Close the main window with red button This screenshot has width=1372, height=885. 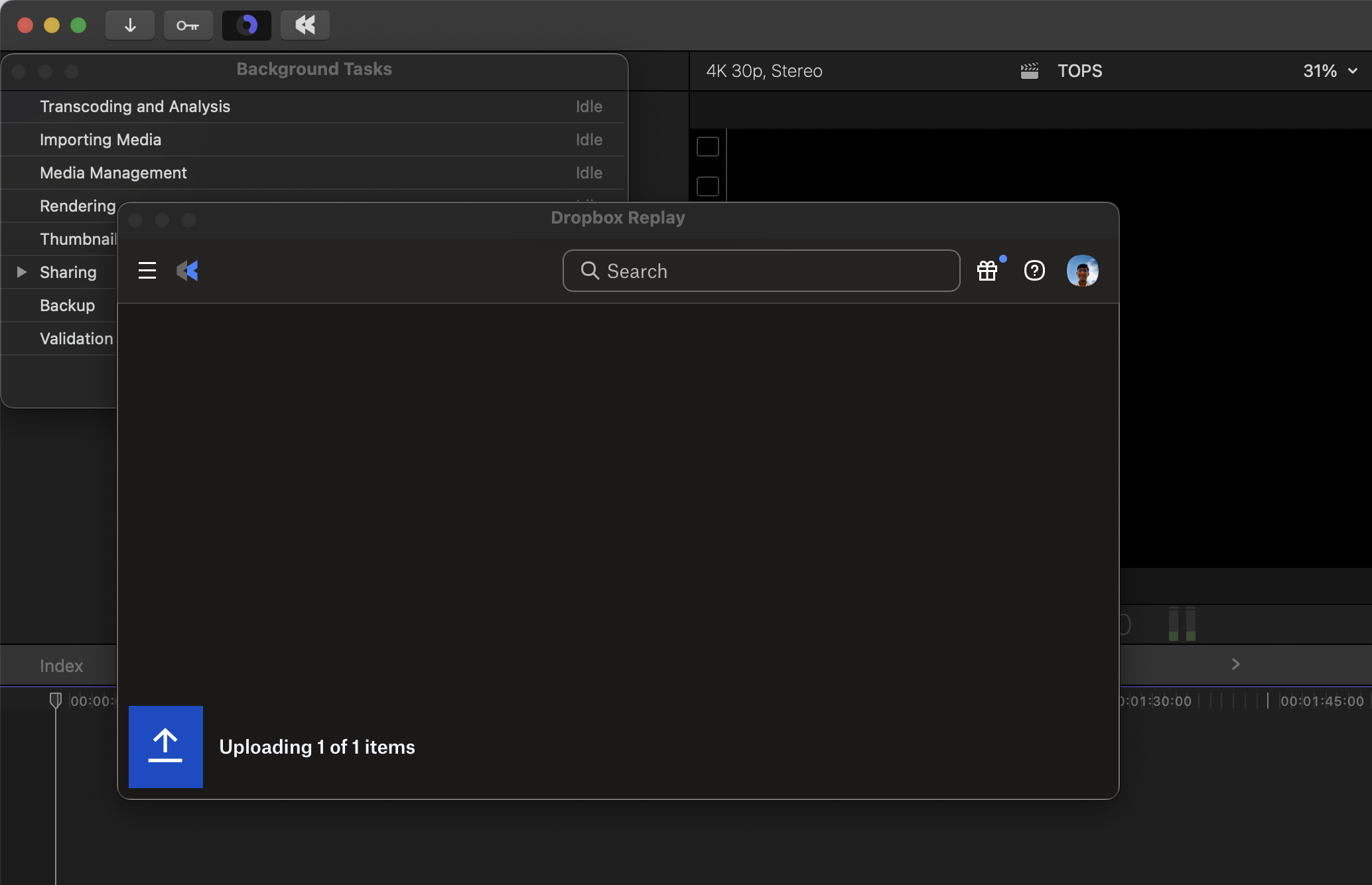[x=25, y=25]
